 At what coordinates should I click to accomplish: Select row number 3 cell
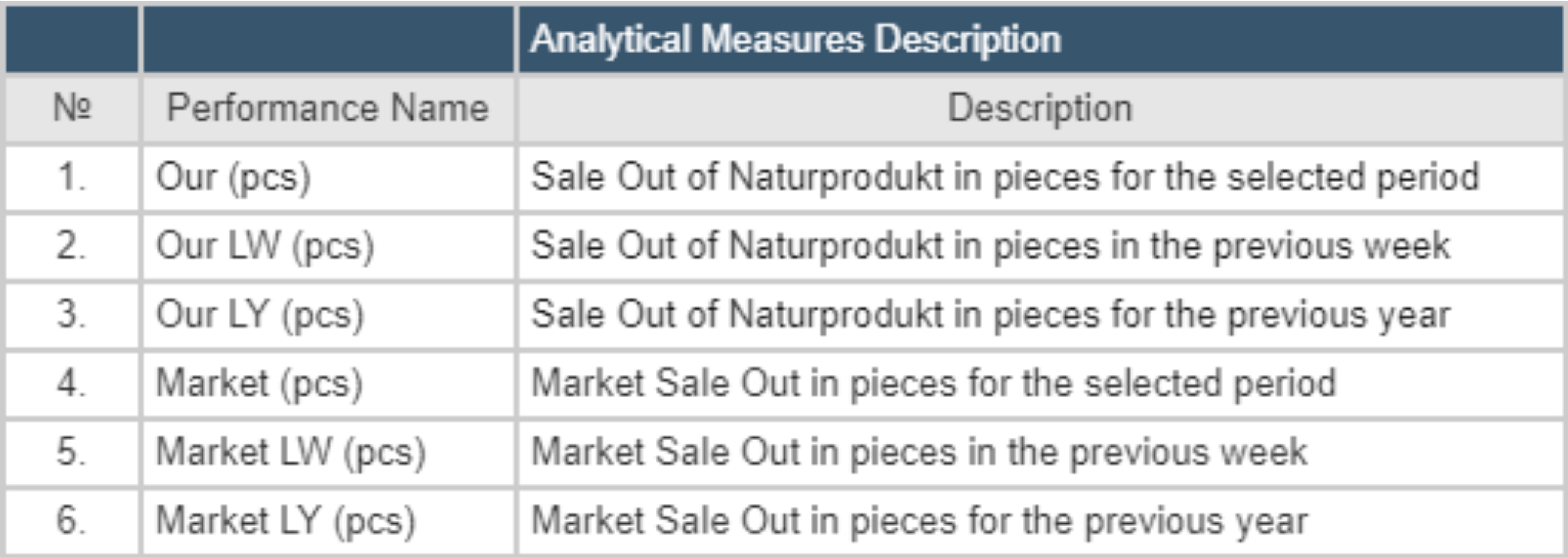tap(73, 315)
